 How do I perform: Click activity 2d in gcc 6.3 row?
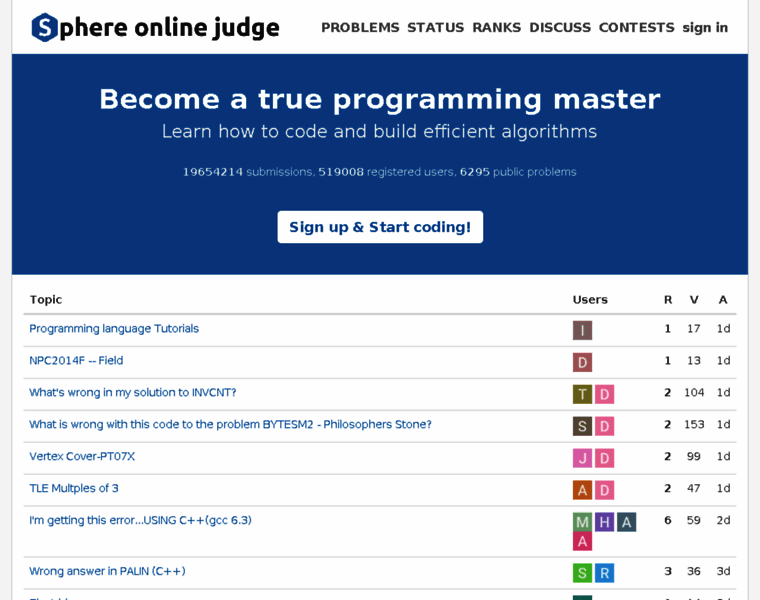[724, 521]
